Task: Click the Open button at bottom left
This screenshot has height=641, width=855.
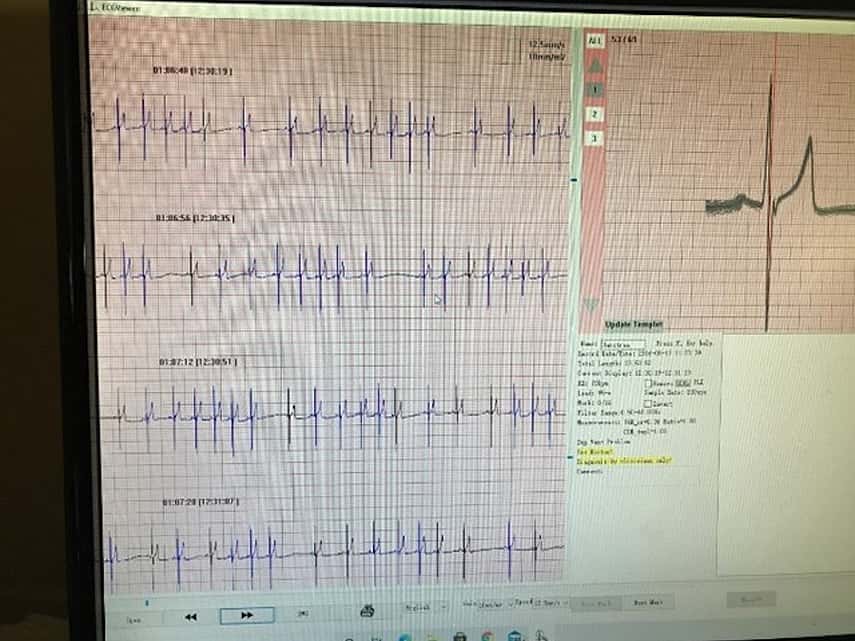Action: click(134, 619)
